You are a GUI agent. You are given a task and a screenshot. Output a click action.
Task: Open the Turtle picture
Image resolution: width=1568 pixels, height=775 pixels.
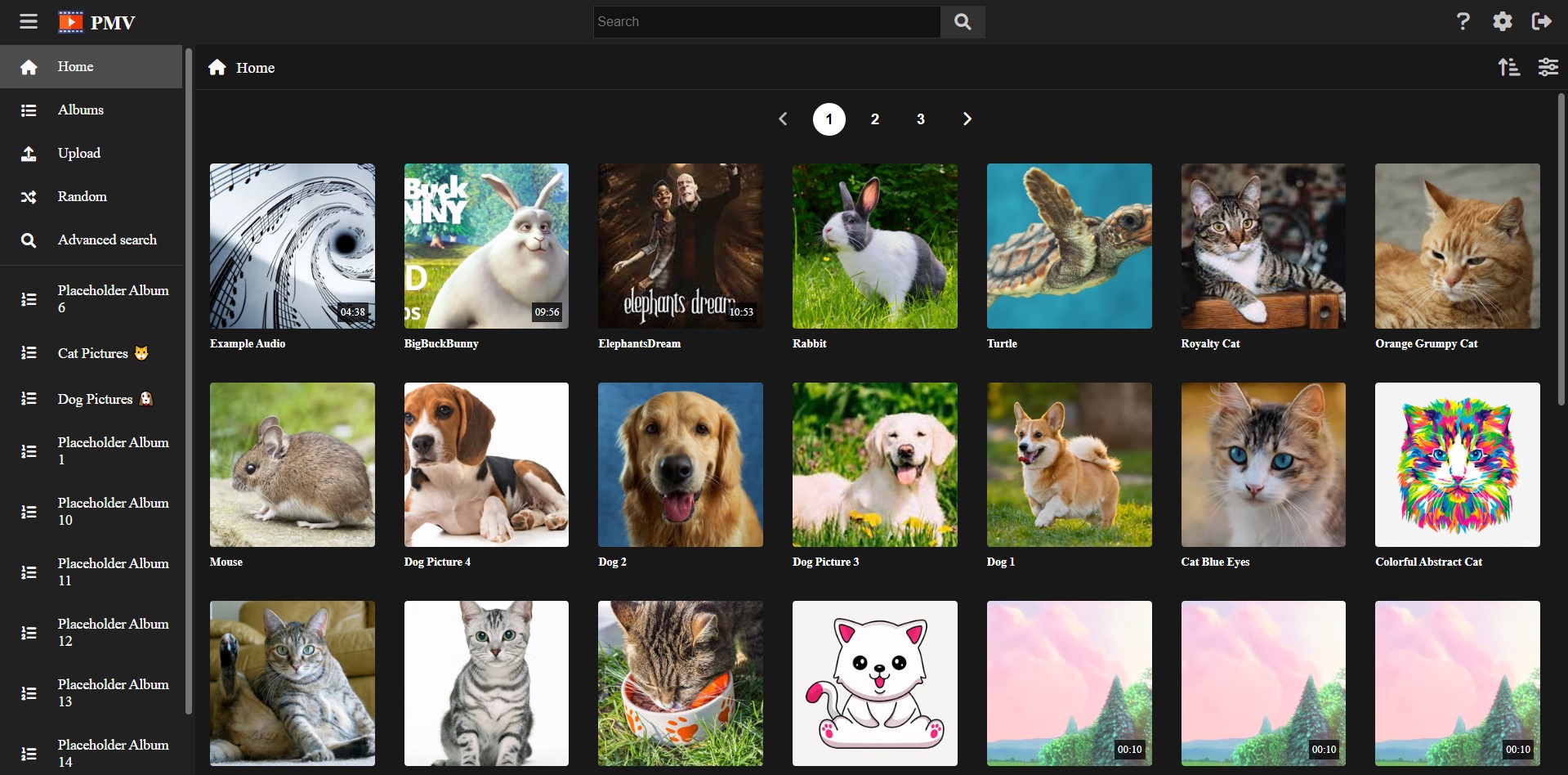(1070, 246)
